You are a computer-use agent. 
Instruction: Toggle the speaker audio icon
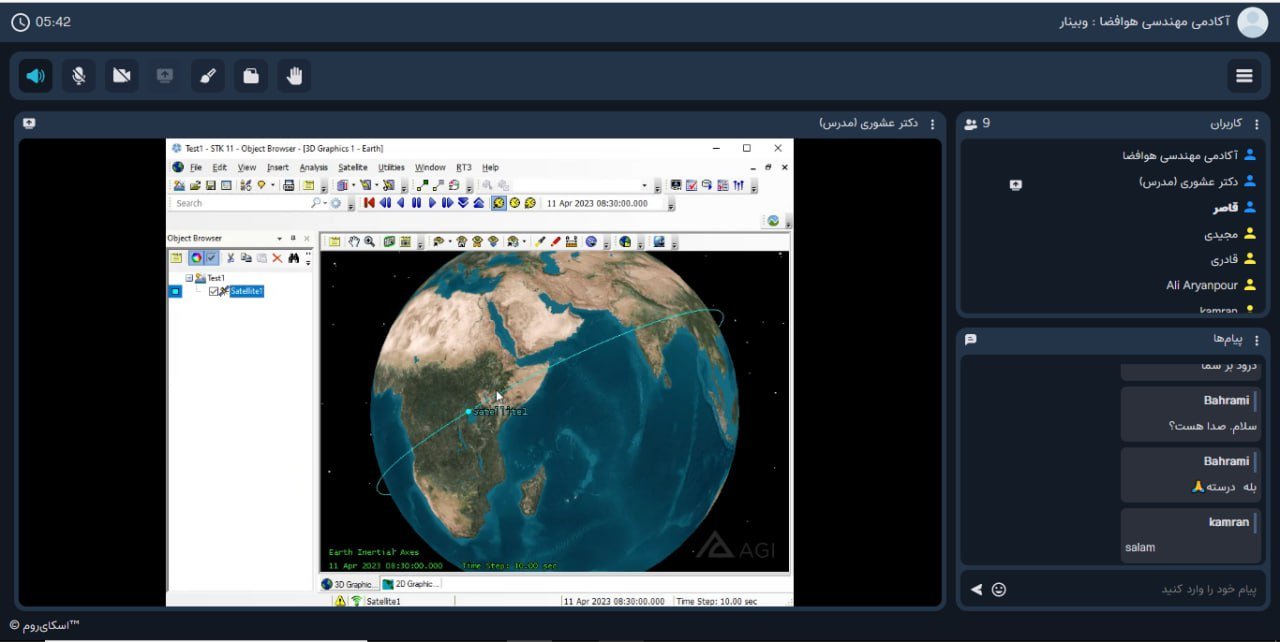pos(35,75)
